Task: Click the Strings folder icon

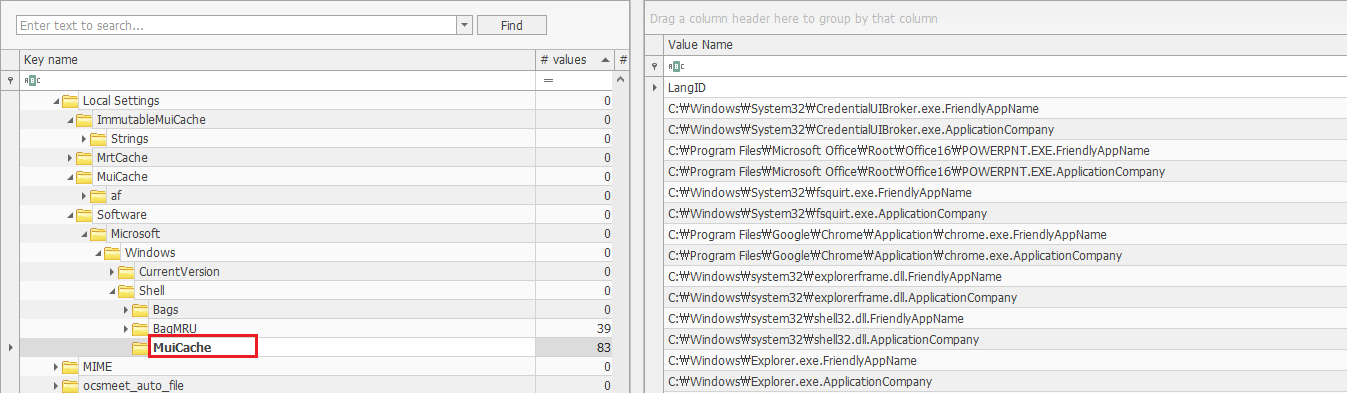Action: 98,139
